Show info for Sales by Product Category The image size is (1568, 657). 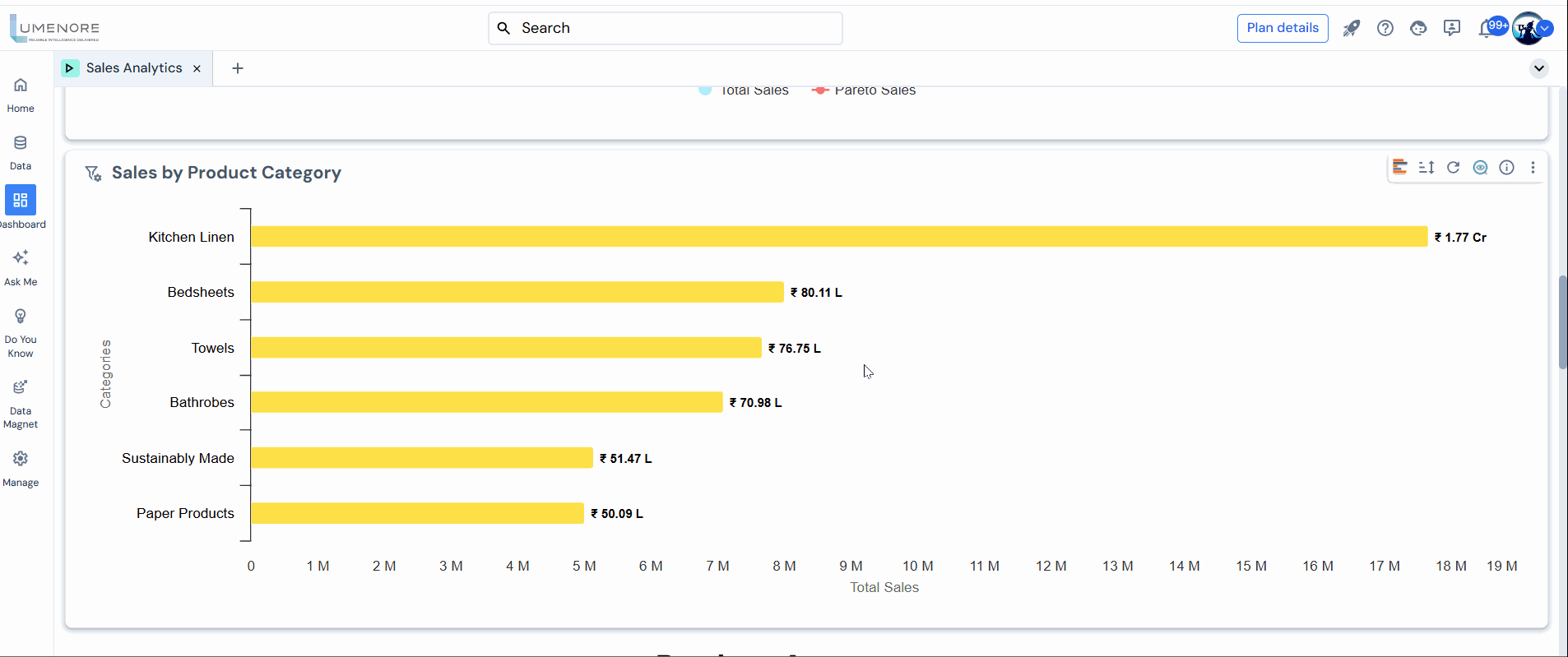1506,168
